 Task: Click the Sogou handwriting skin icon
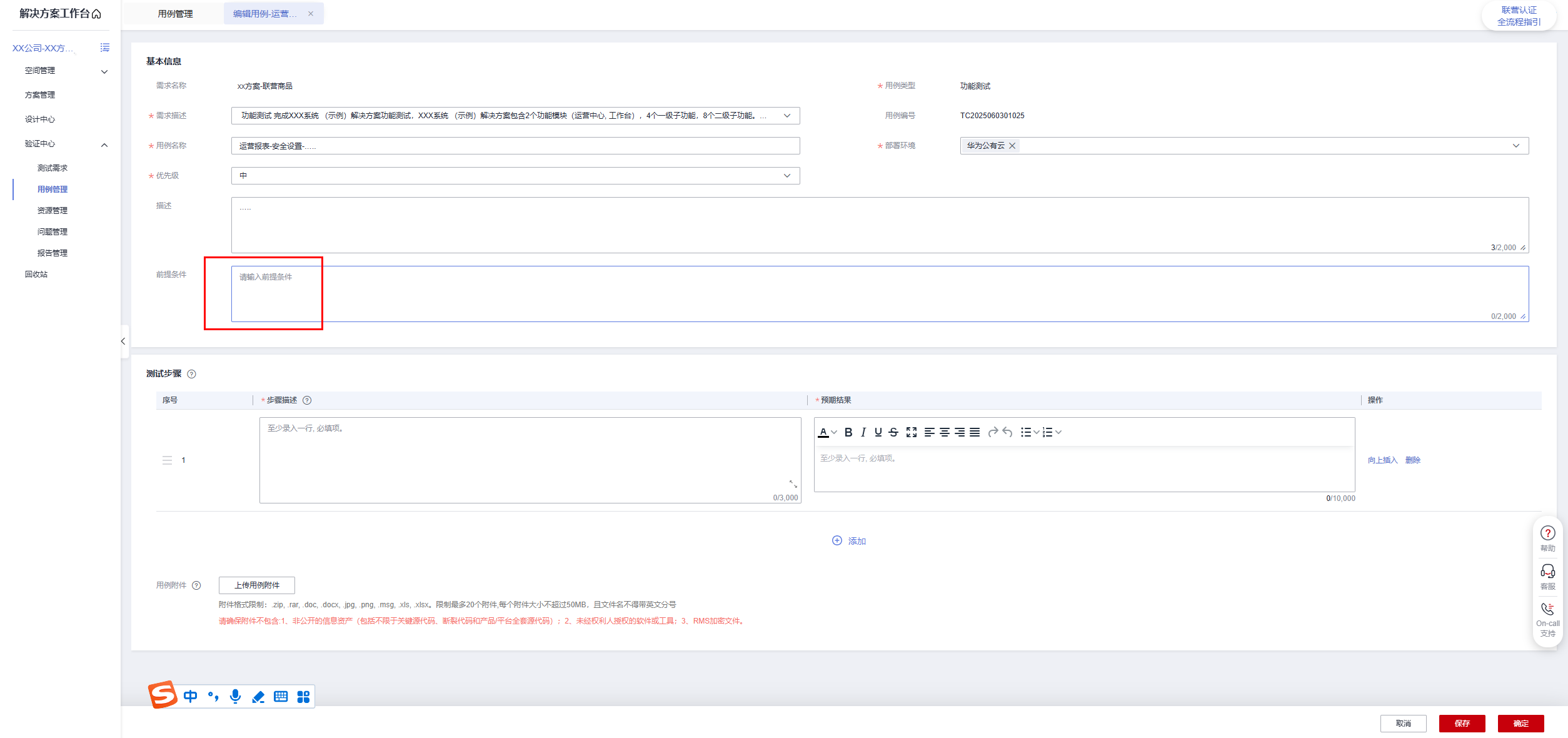coord(258,697)
